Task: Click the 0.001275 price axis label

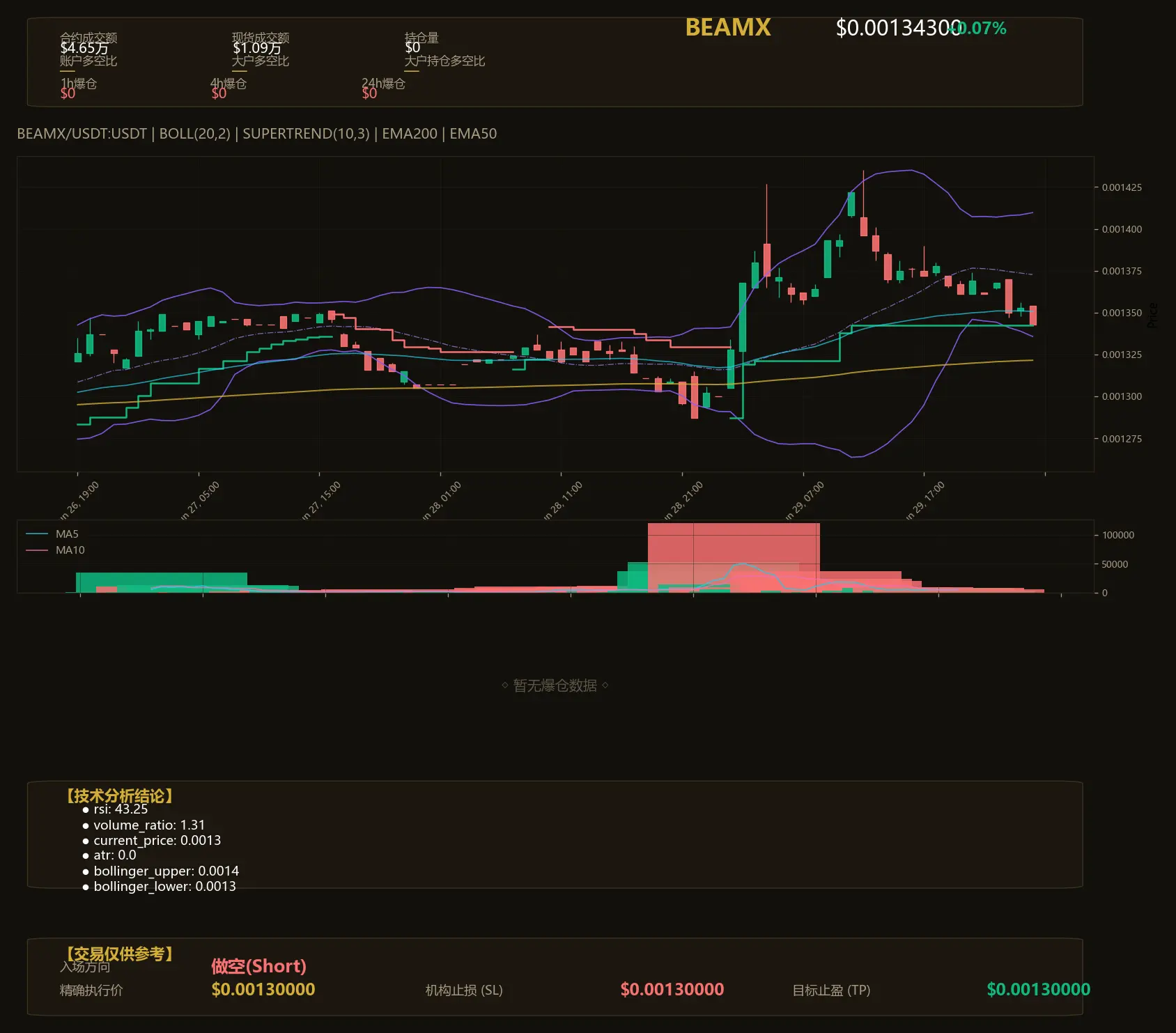Action: [1122, 439]
